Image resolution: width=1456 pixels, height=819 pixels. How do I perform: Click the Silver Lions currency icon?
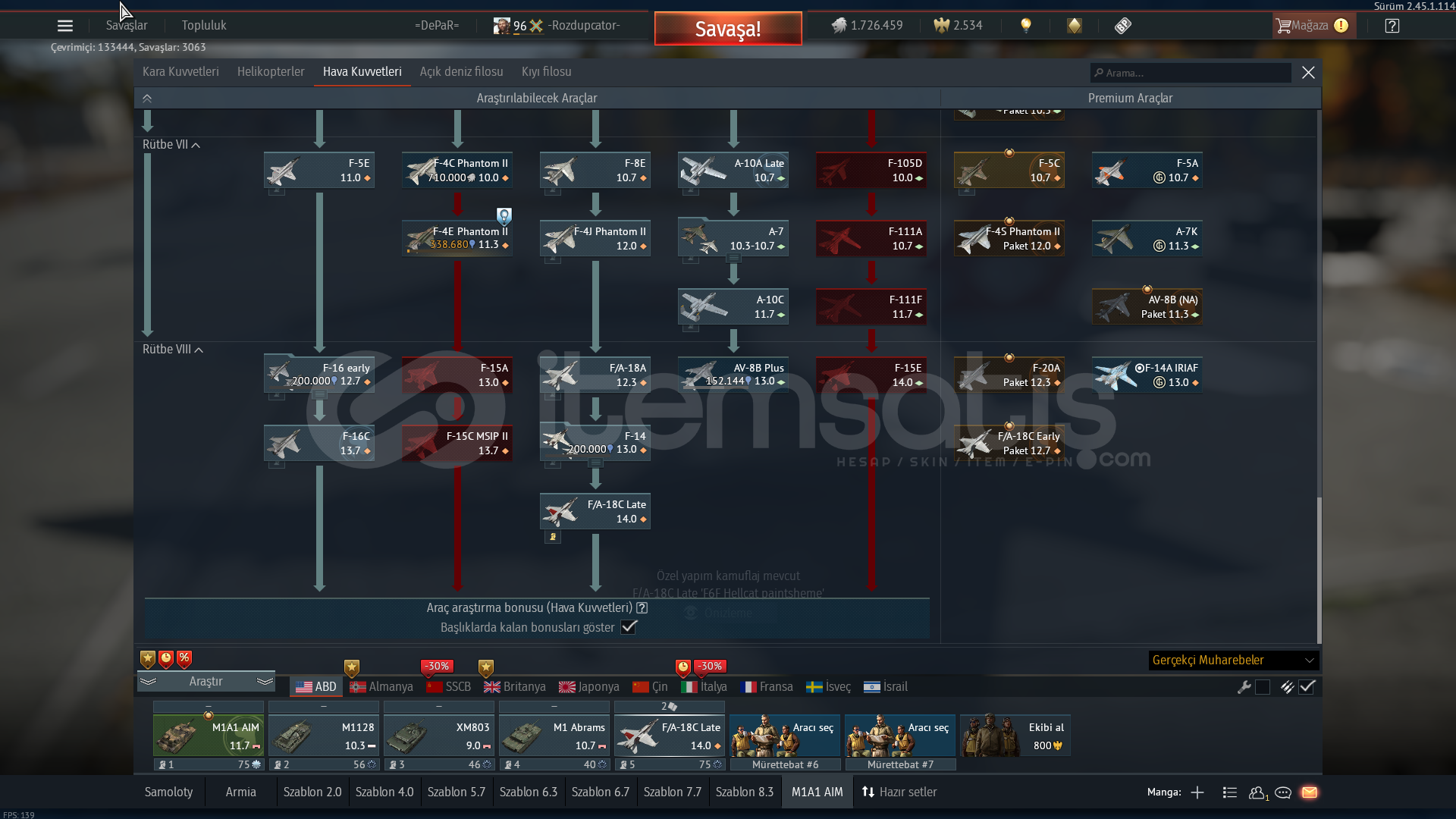839,26
